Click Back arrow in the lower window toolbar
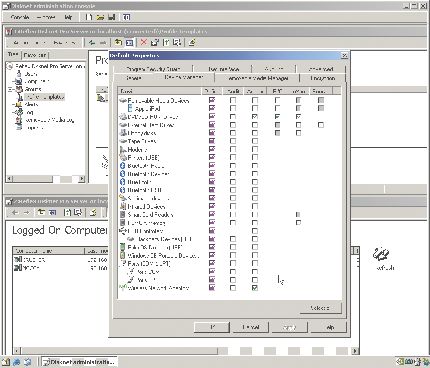The width and height of the screenshot is (430, 368). click(x=15, y=212)
